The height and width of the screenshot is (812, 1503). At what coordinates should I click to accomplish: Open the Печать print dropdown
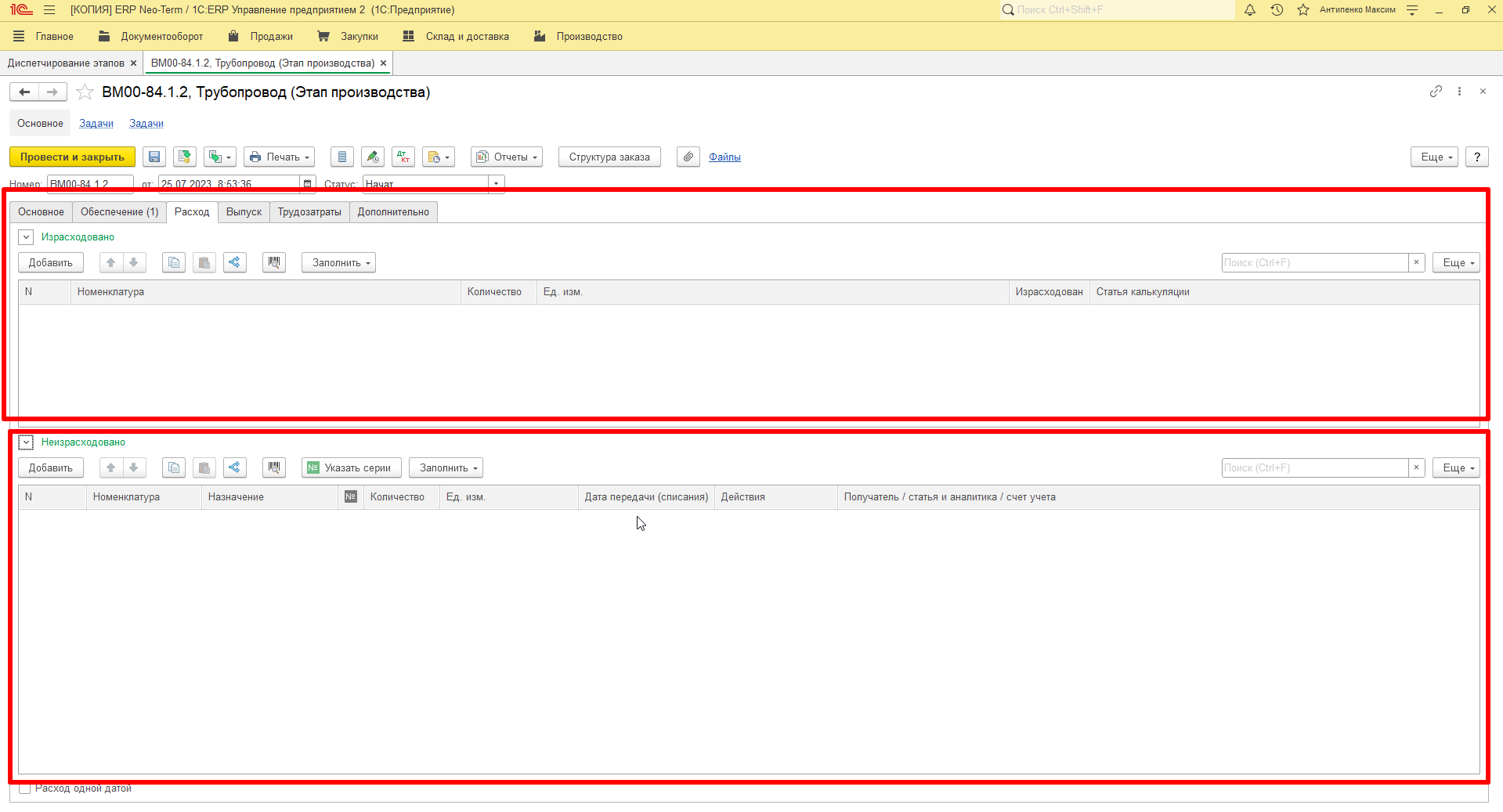pos(280,157)
